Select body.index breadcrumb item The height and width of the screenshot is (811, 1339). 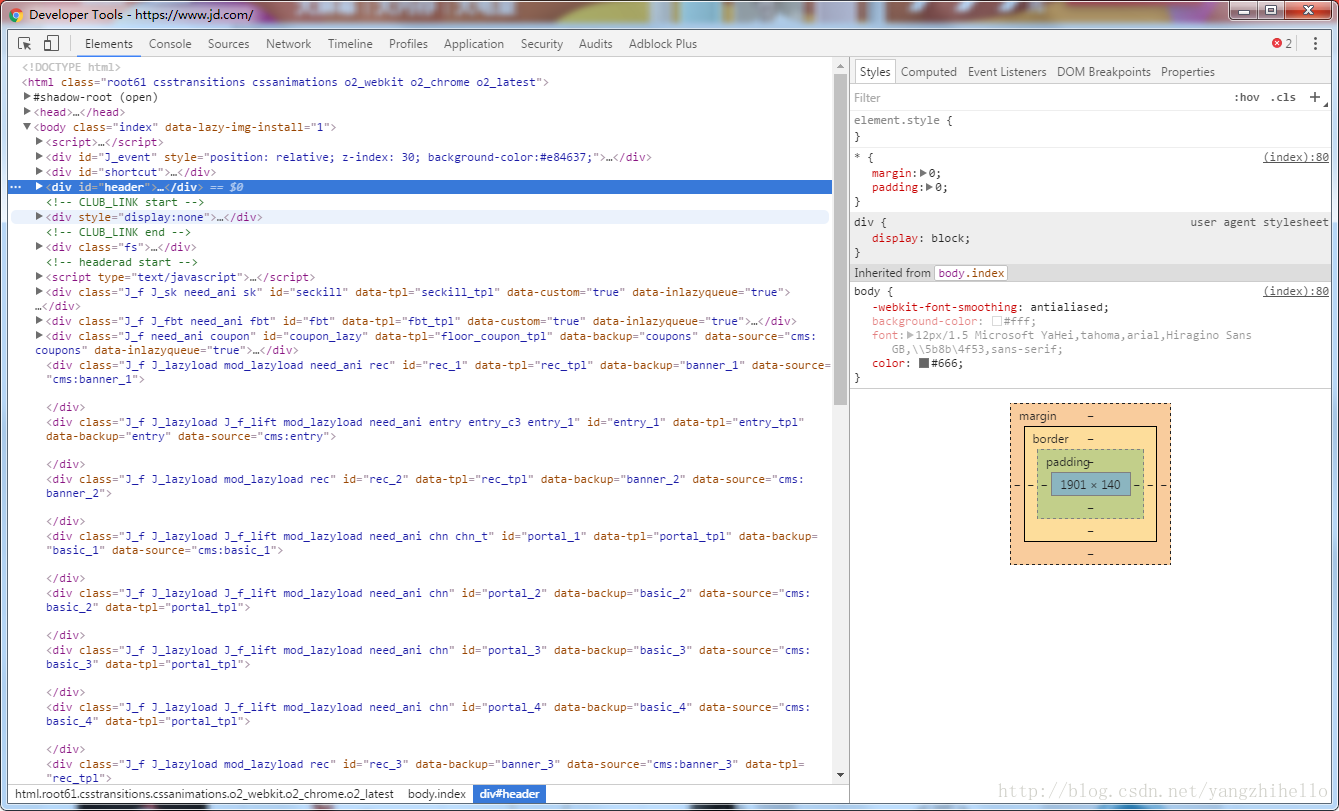tap(437, 794)
